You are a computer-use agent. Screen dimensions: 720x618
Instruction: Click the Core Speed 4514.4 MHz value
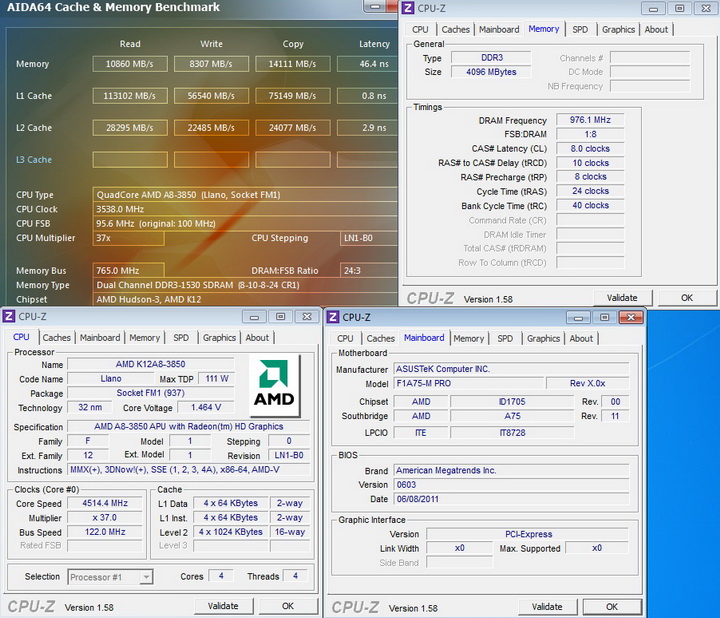pos(105,503)
